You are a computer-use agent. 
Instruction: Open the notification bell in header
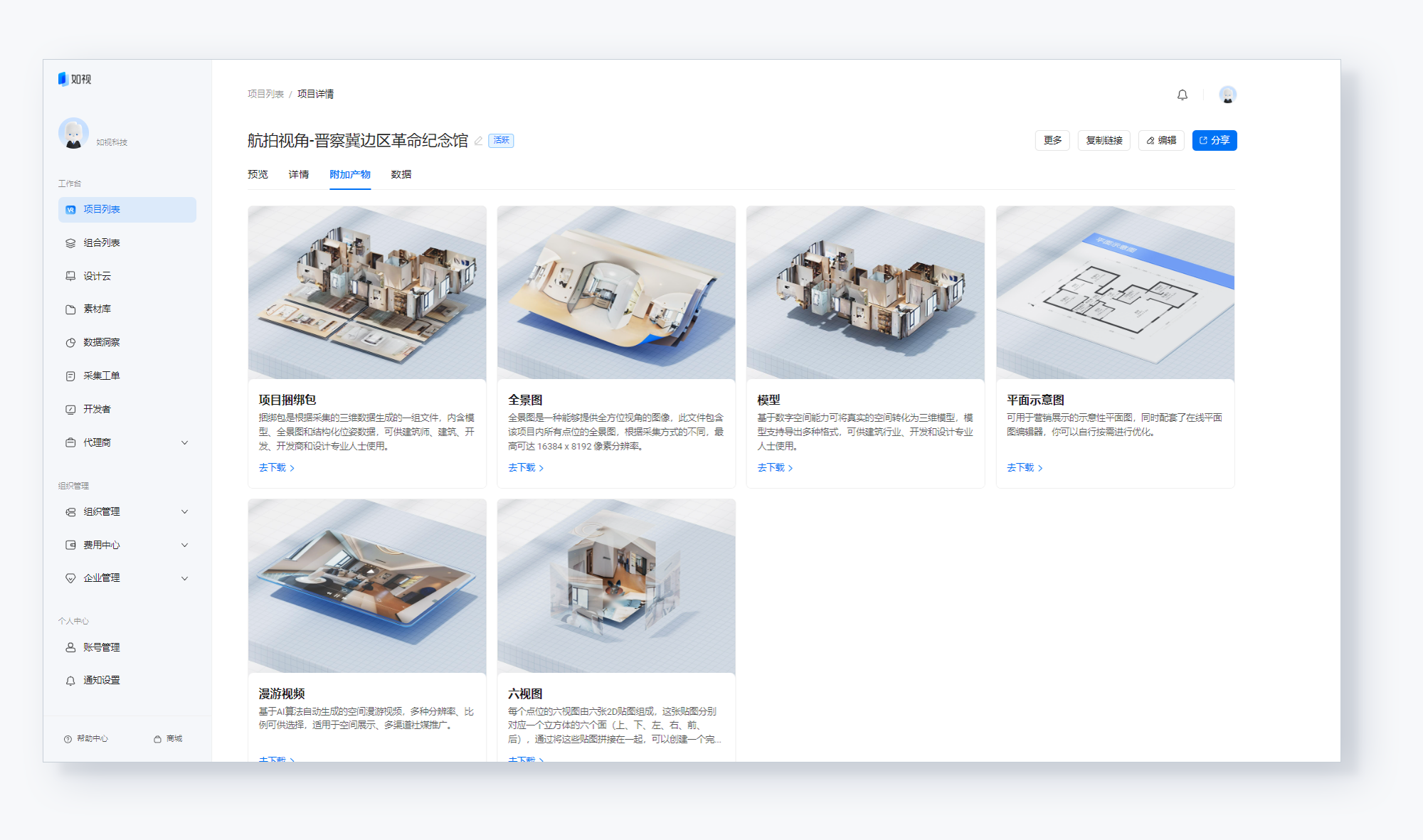click(1183, 95)
